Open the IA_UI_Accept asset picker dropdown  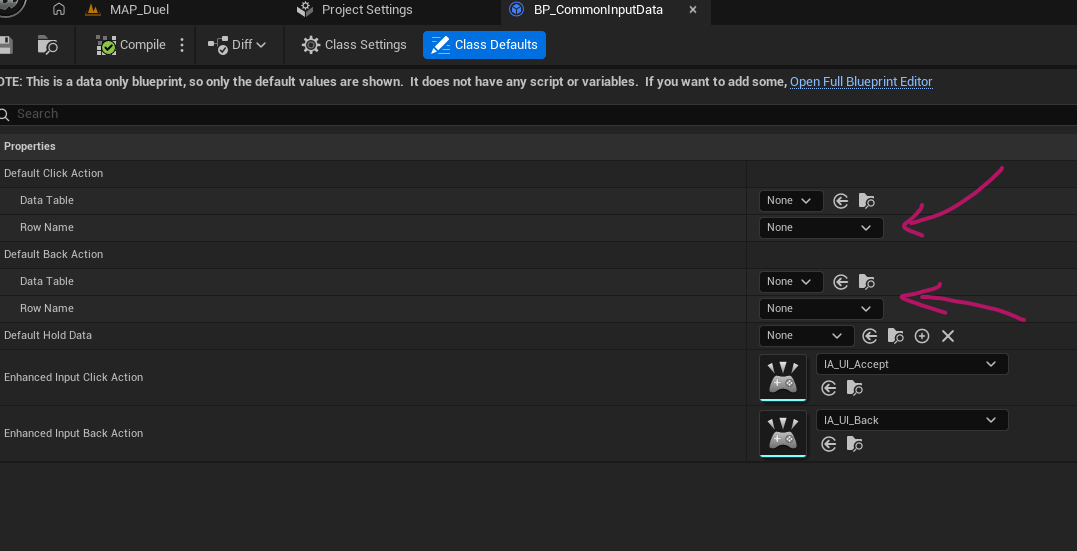[912, 365]
